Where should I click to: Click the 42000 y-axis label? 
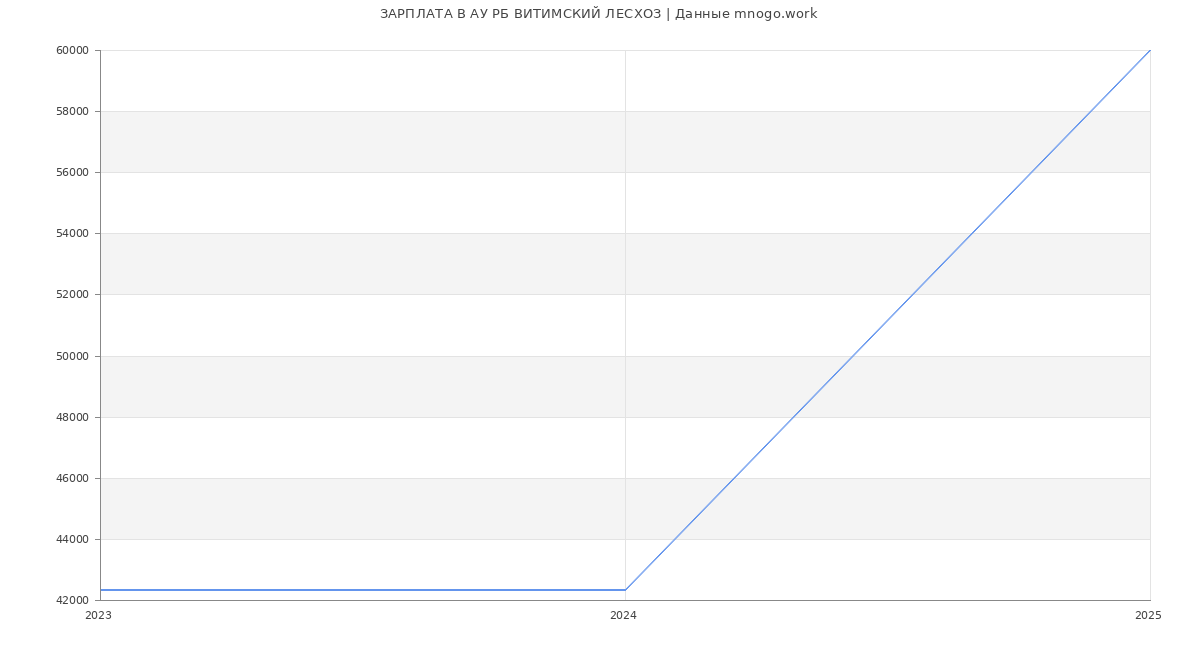[x=72, y=600]
